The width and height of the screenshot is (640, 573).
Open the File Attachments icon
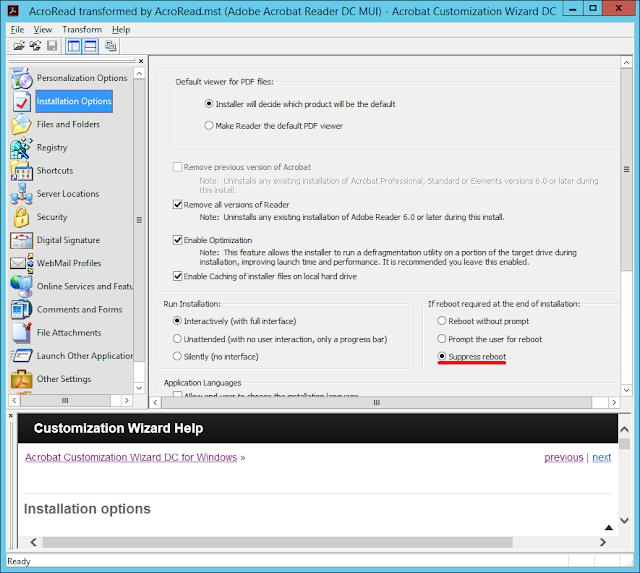21,333
